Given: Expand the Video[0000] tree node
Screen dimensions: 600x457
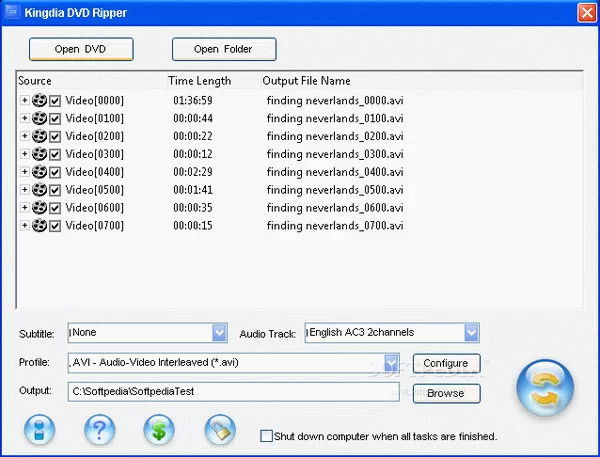Looking at the screenshot, I should [x=24, y=100].
